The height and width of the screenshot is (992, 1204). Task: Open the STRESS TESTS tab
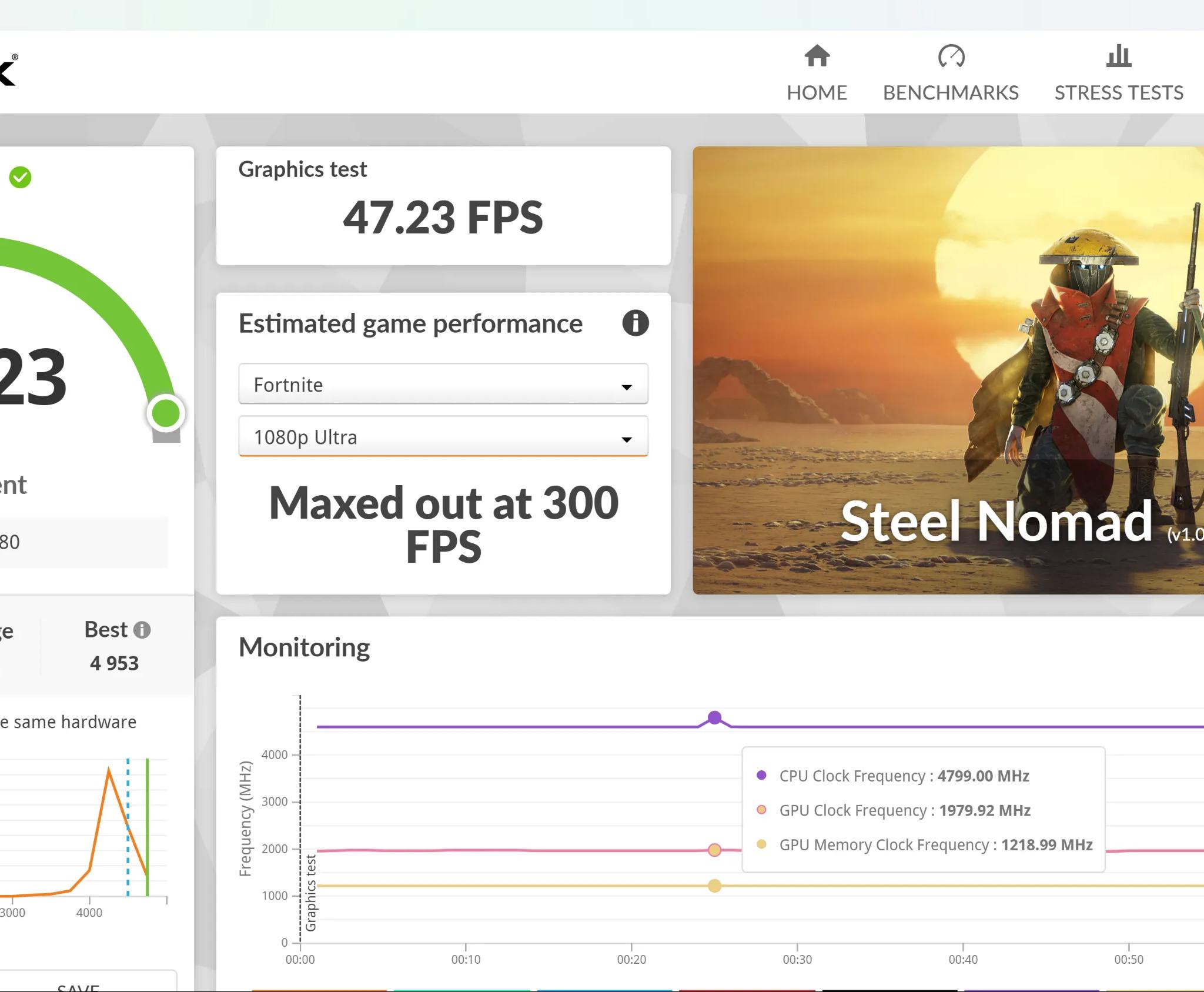tap(1119, 73)
